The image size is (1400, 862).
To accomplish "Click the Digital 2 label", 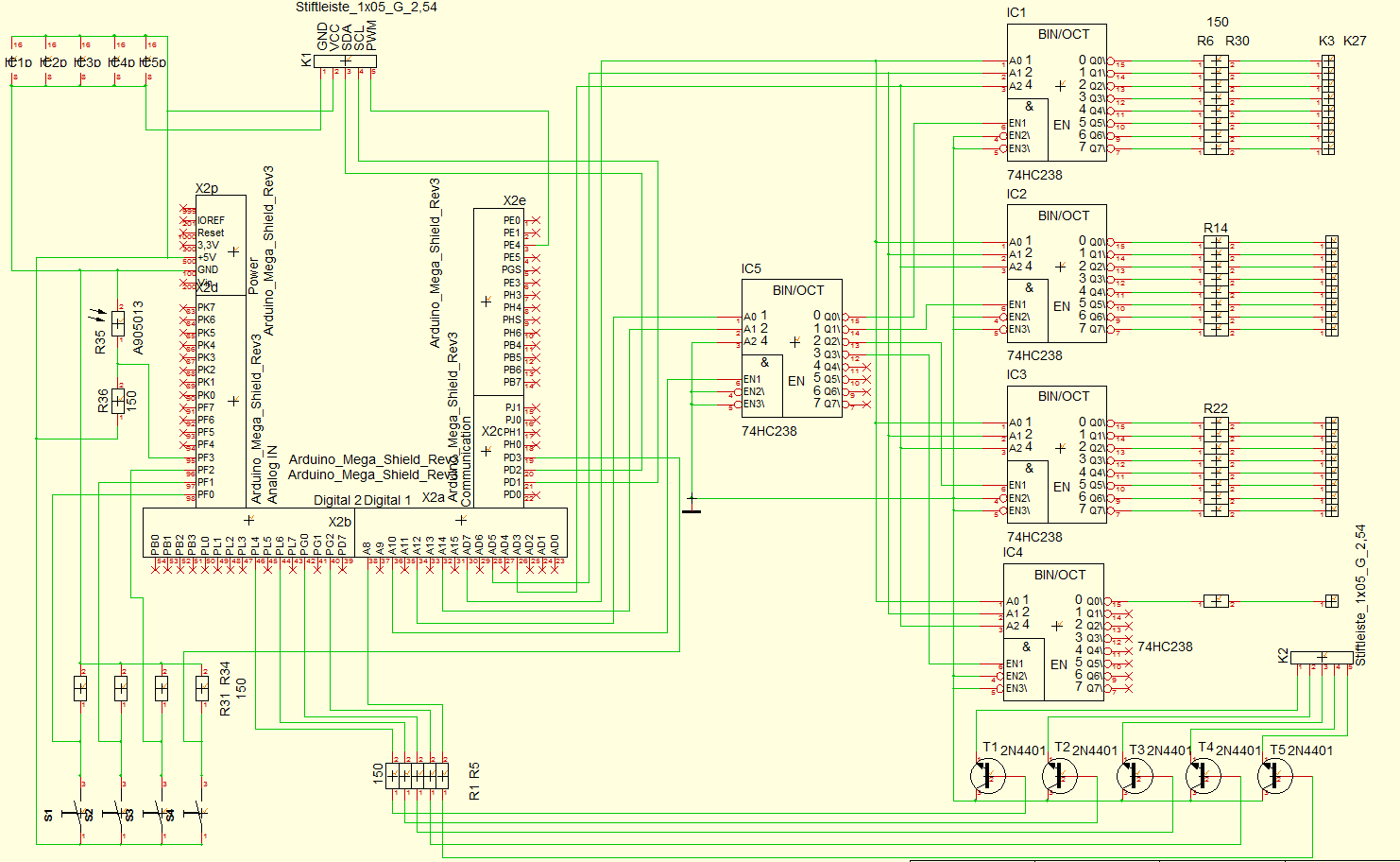I will tap(337, 500).
